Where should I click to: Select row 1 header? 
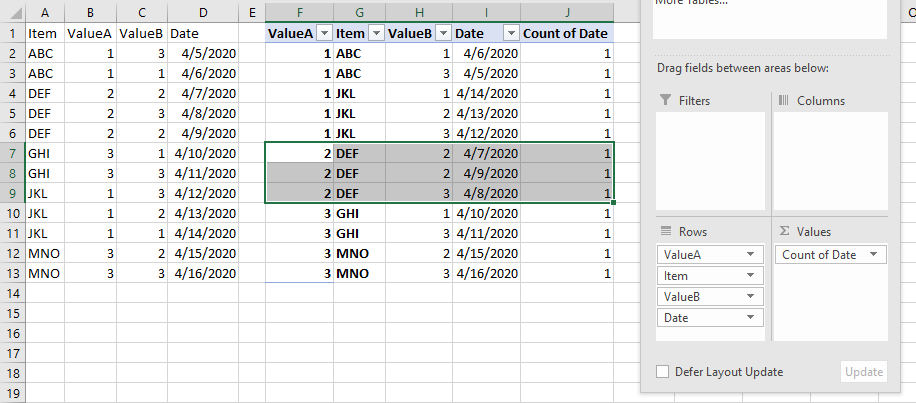(x=12, y=34)
